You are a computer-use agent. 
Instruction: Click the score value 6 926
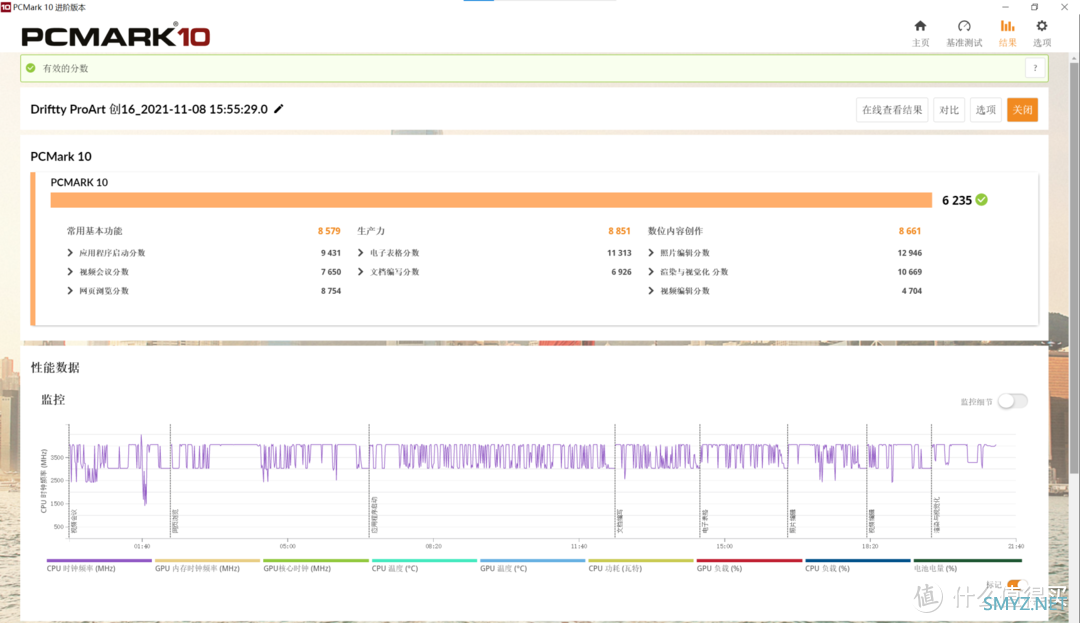(x=621, y=272)
